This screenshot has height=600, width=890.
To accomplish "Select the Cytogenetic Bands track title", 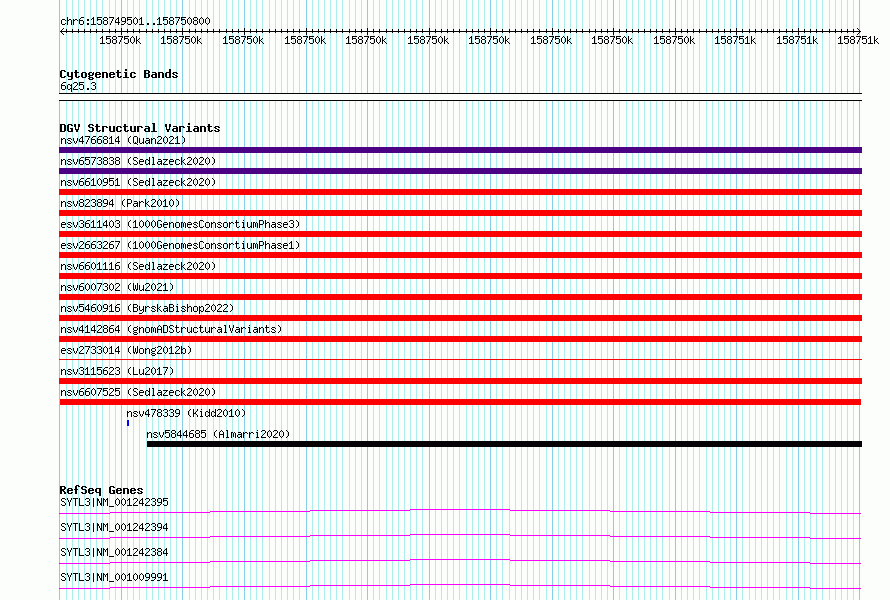I will [119, 74].
